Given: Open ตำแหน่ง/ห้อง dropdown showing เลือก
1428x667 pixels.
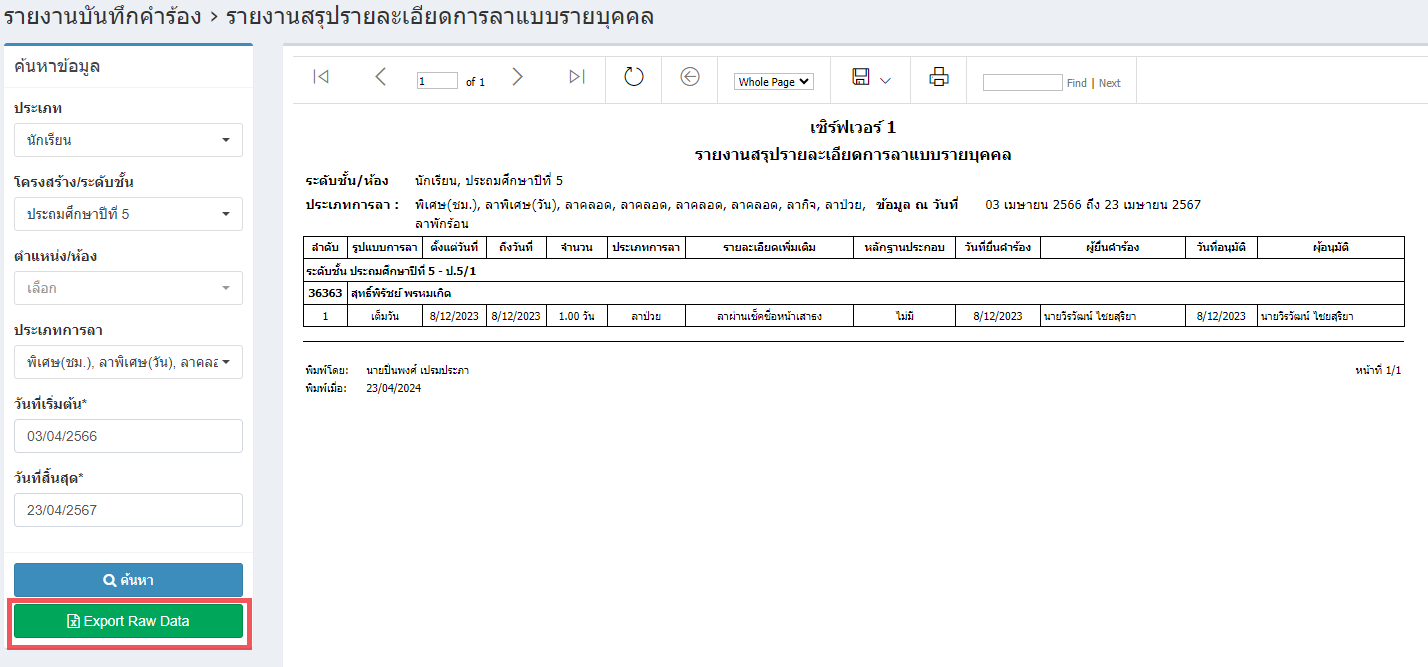Looking at the screenshot, I should 128,288.
